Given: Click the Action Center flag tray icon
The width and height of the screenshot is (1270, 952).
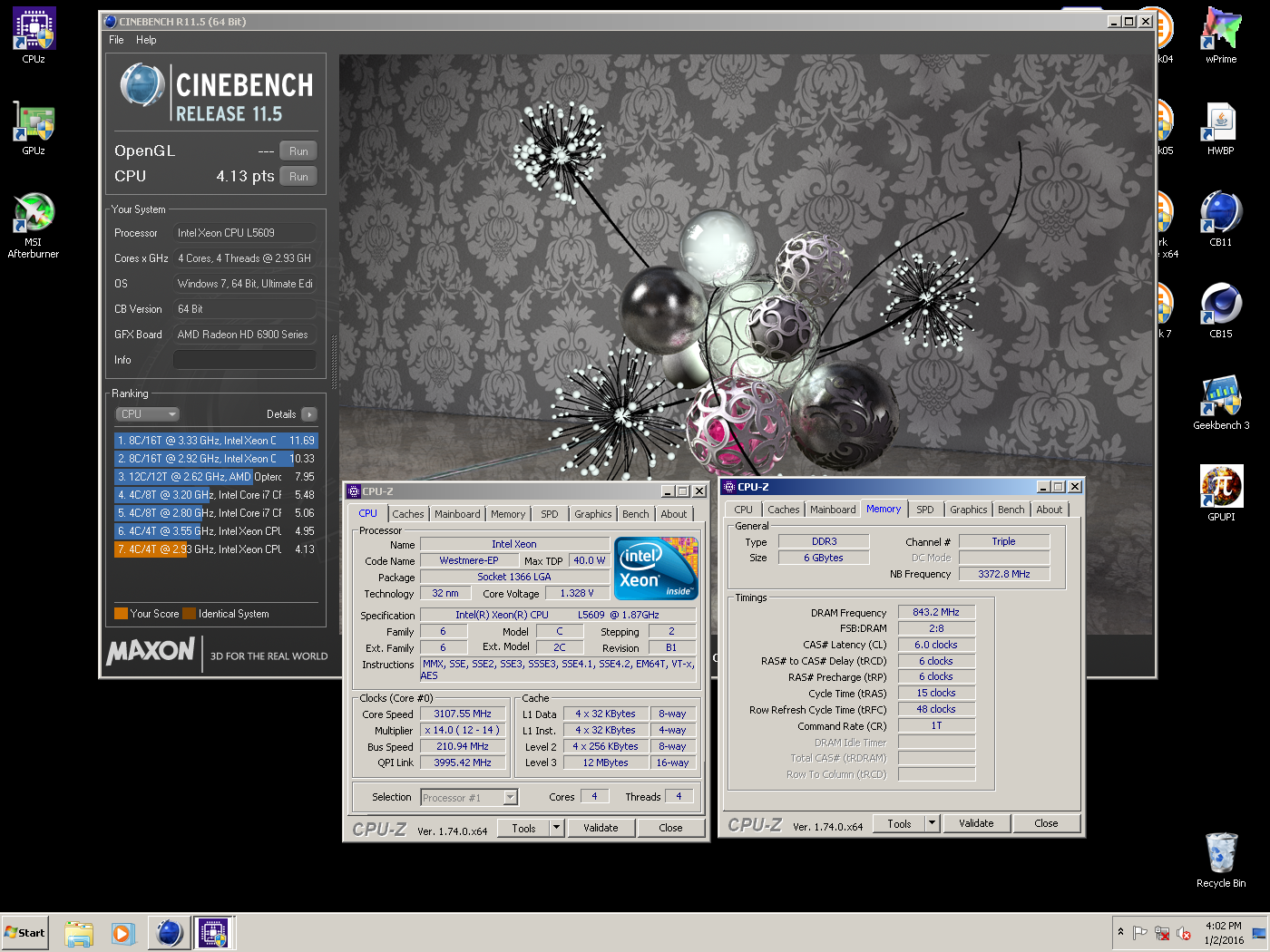Looking at the screenshot, I should (x=1140, y=932).
